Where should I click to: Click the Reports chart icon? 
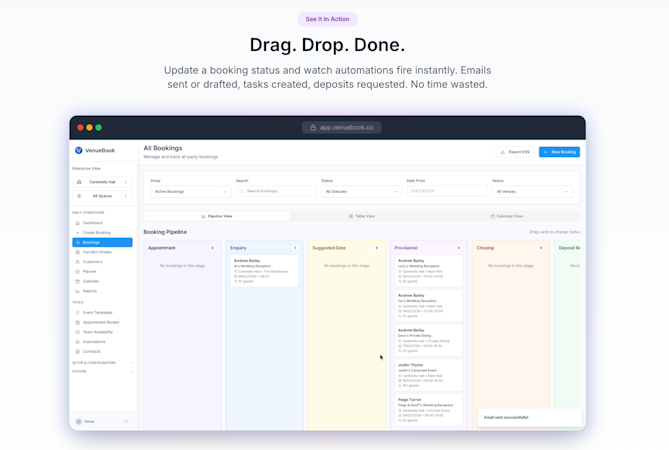pos(77,291)
